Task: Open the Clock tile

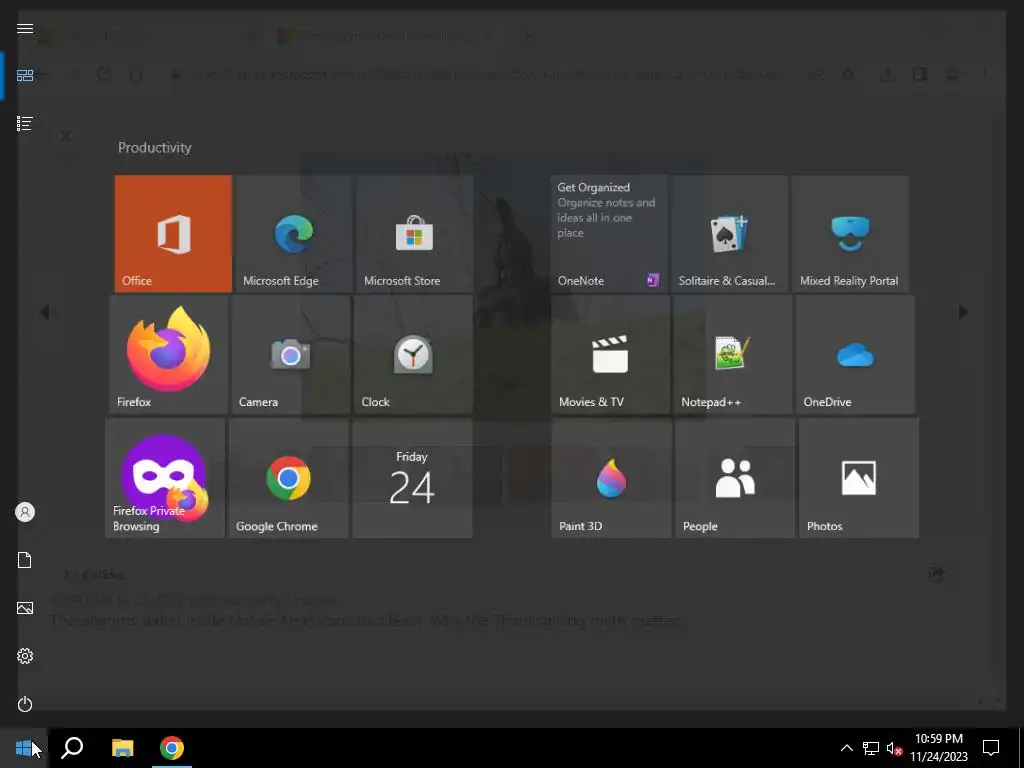Action: (413, 355)
